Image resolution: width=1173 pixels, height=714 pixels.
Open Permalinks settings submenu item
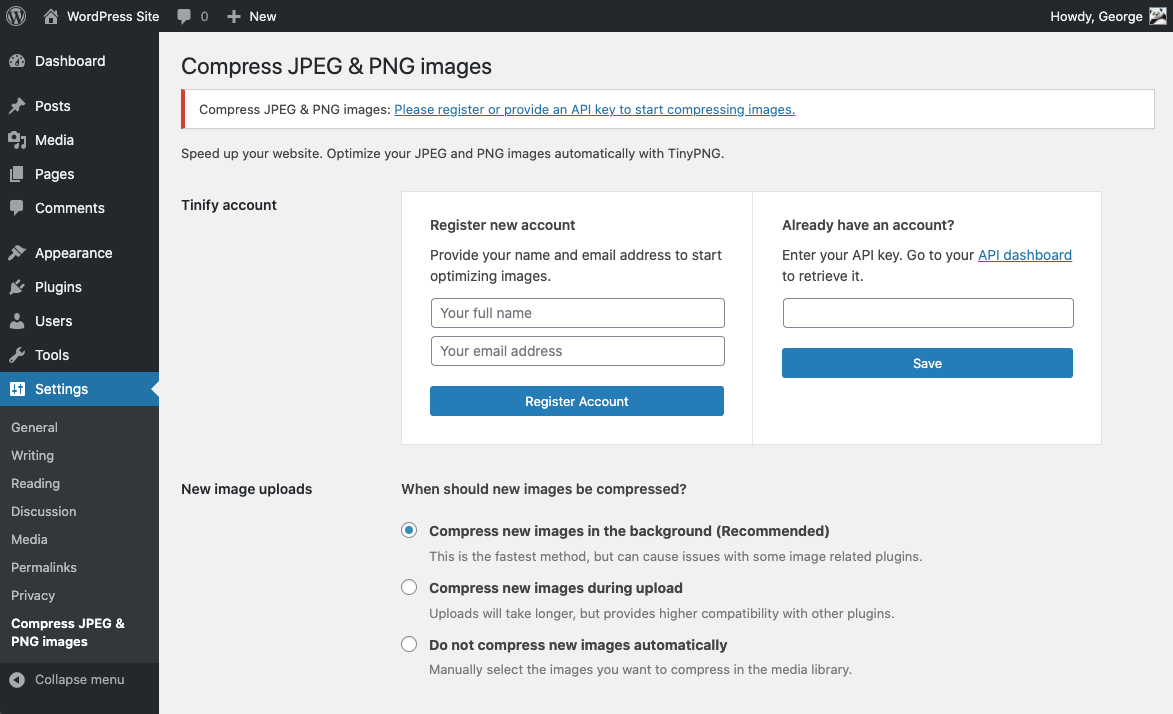[44, 567]
